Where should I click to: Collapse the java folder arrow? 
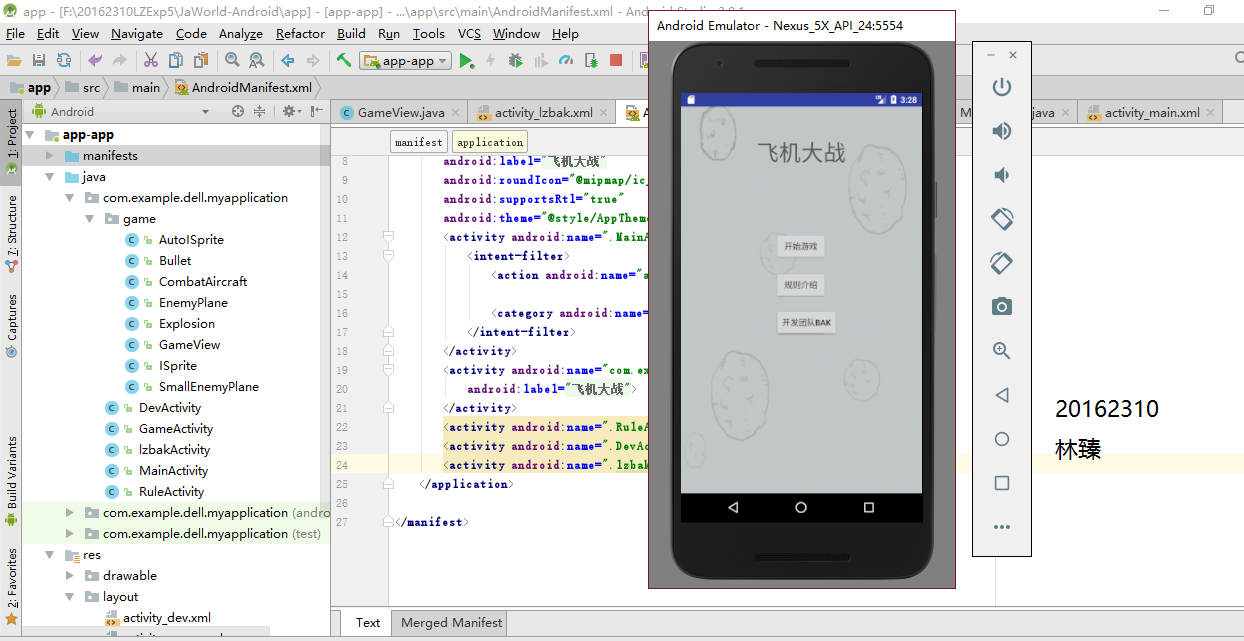(x=49, y=177)
